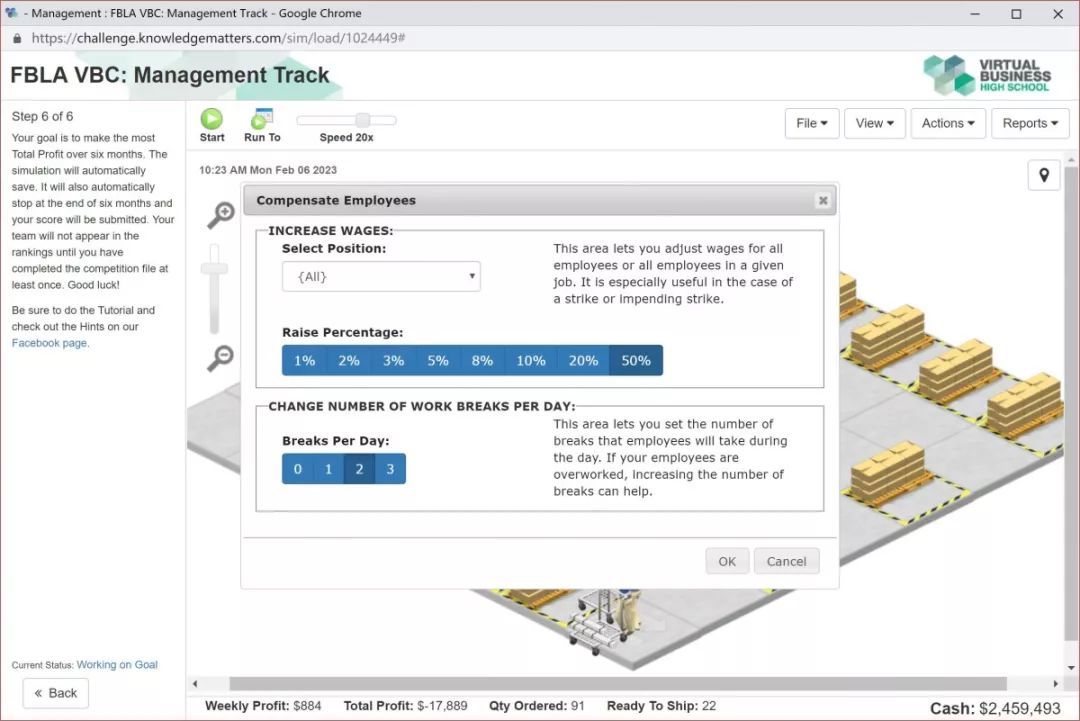
Task: Click the Compensate Employees dialog title
Action: (336, 200)
